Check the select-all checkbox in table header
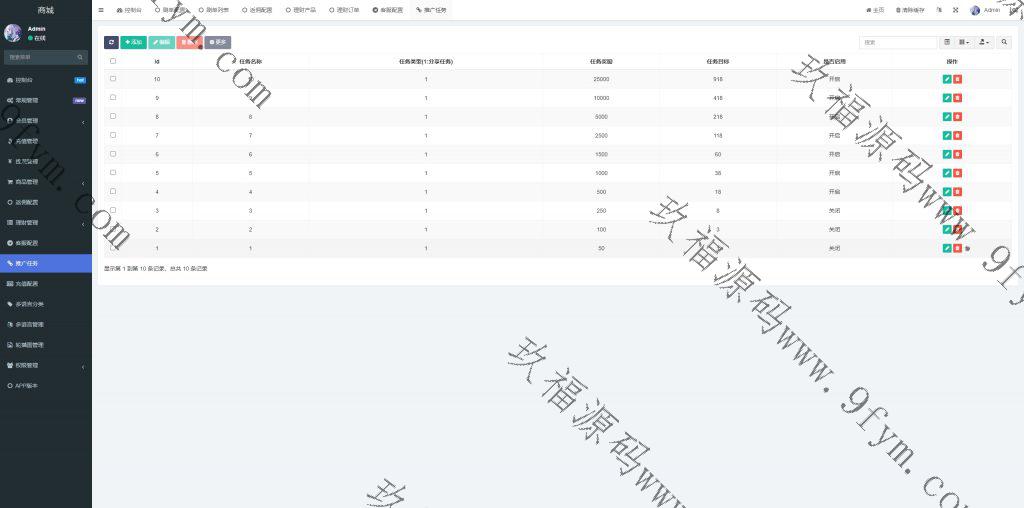The image size is (1024, 508). coord(113,61)
